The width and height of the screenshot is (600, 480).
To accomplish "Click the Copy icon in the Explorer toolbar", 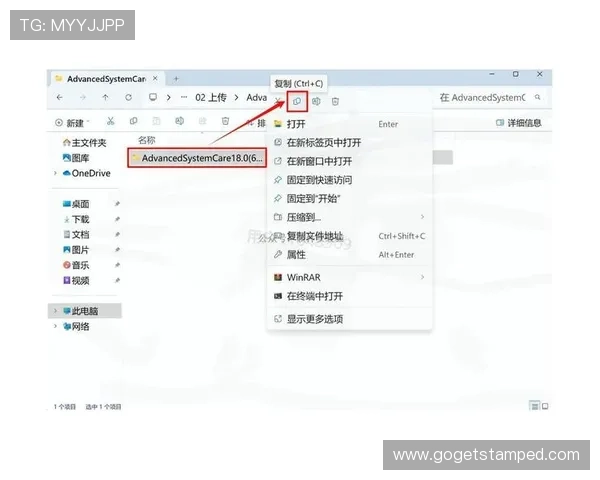I will [133, 121].
